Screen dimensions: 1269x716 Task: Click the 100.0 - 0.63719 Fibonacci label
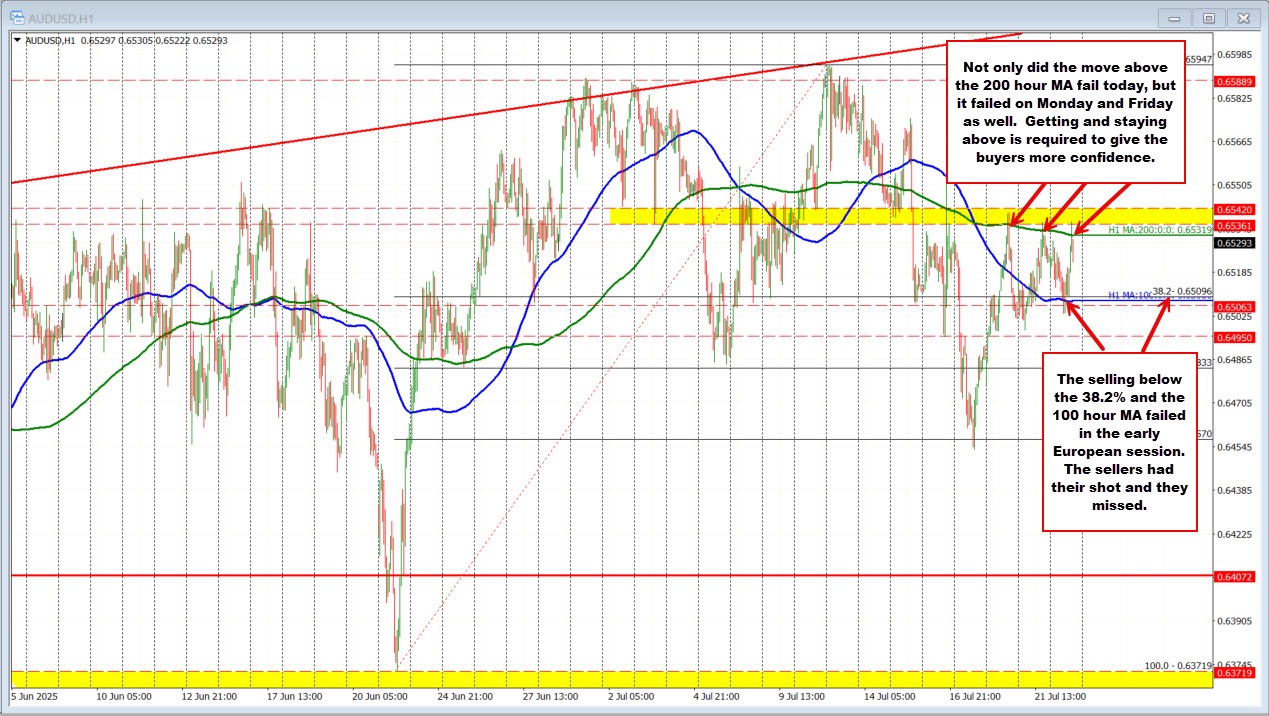pos(1178,665)
